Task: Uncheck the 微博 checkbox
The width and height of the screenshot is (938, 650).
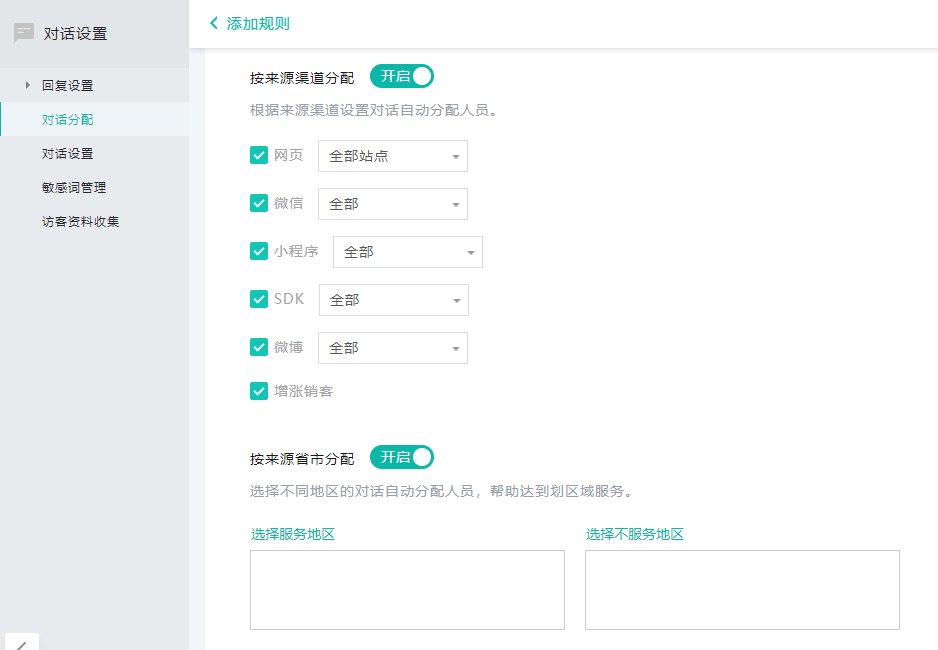Action: tap(259, 347)
